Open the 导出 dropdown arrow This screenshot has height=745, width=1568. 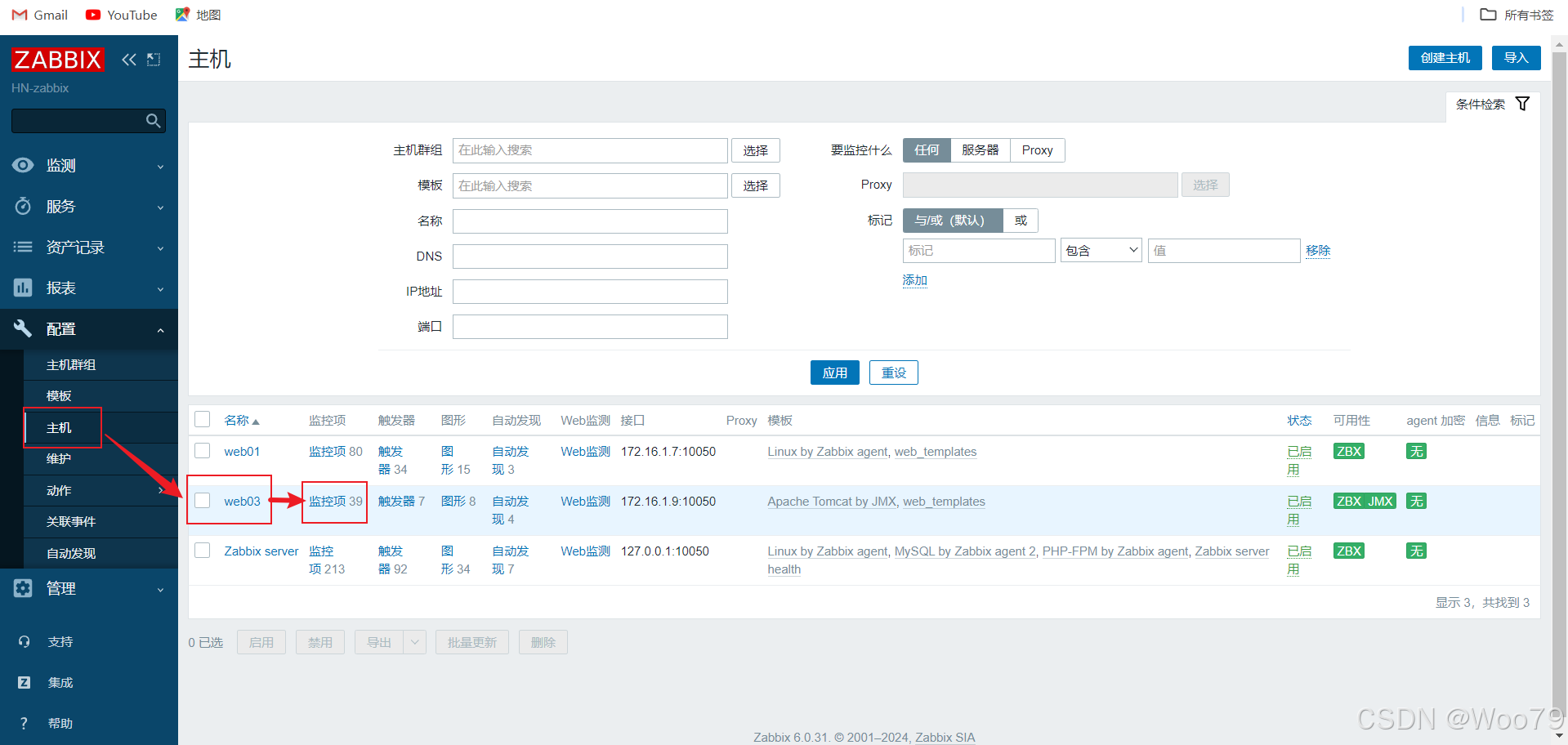coord(415,642)
